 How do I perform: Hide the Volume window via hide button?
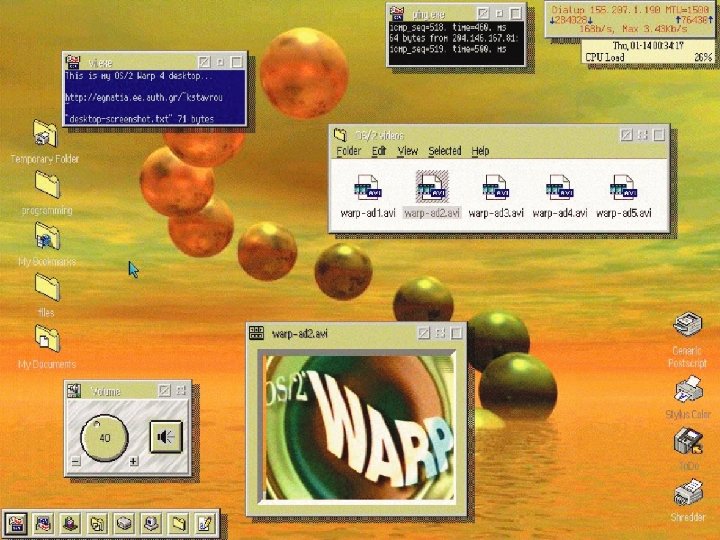pos(164,390)
